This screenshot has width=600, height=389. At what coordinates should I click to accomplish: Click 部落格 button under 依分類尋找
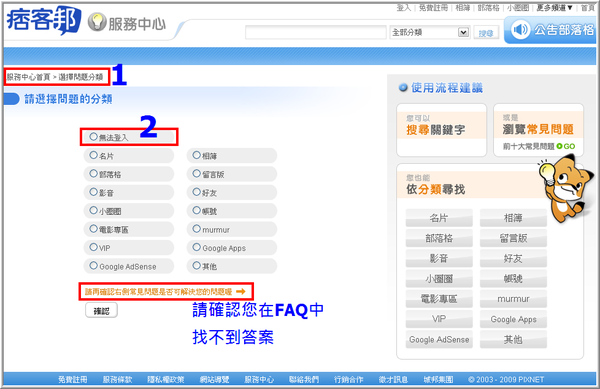point(439,238)
